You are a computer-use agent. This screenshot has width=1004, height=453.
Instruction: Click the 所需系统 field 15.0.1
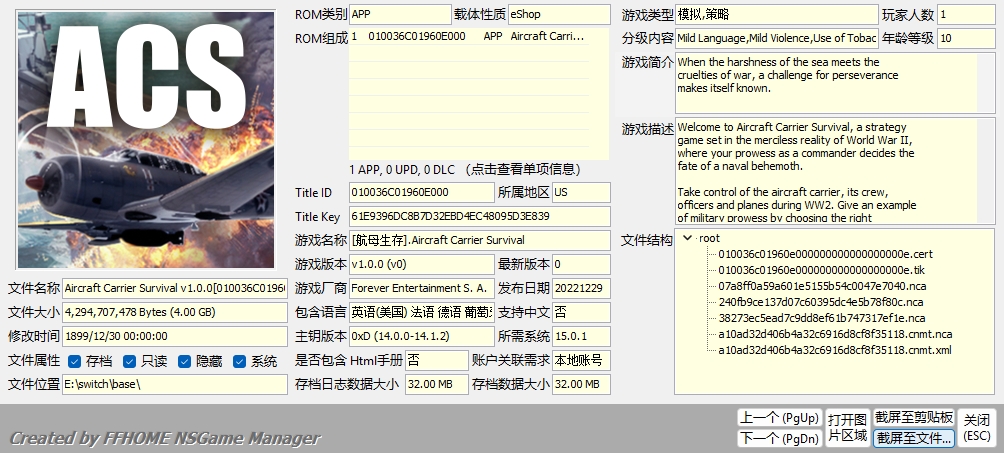[581, 336]
